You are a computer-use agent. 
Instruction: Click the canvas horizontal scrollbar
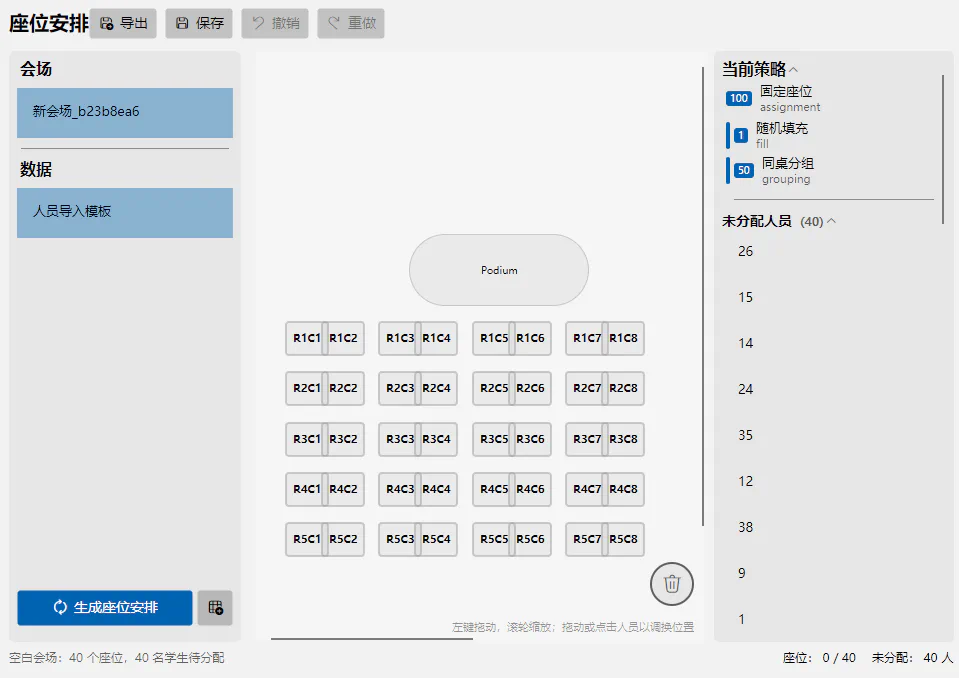tap(372, 639)
